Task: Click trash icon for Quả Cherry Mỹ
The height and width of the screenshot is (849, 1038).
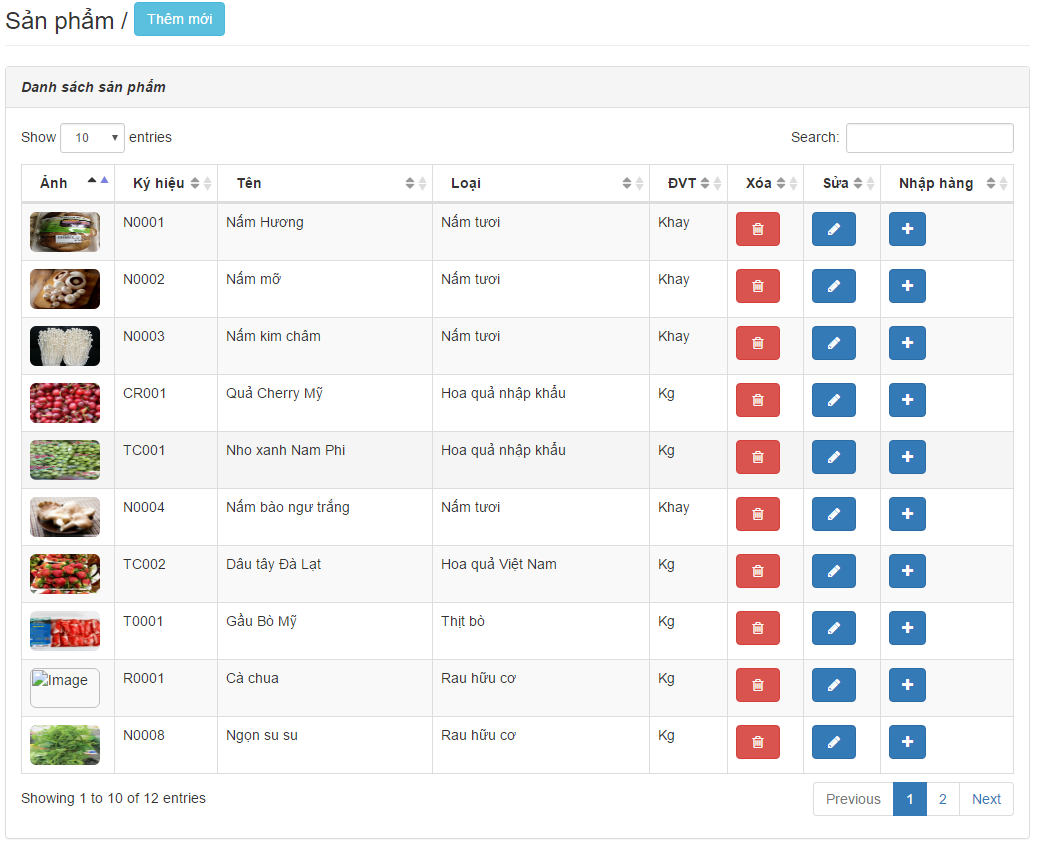Action: [x=757, y=400]
